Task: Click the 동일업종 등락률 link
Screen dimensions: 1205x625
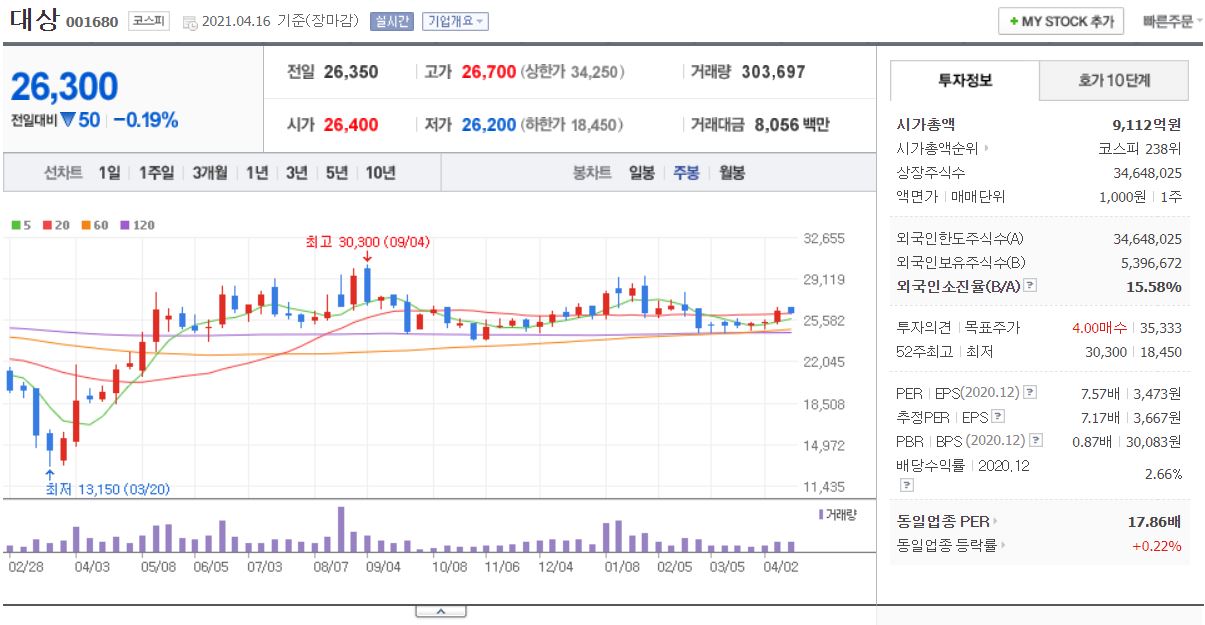Action: [947, 546]
